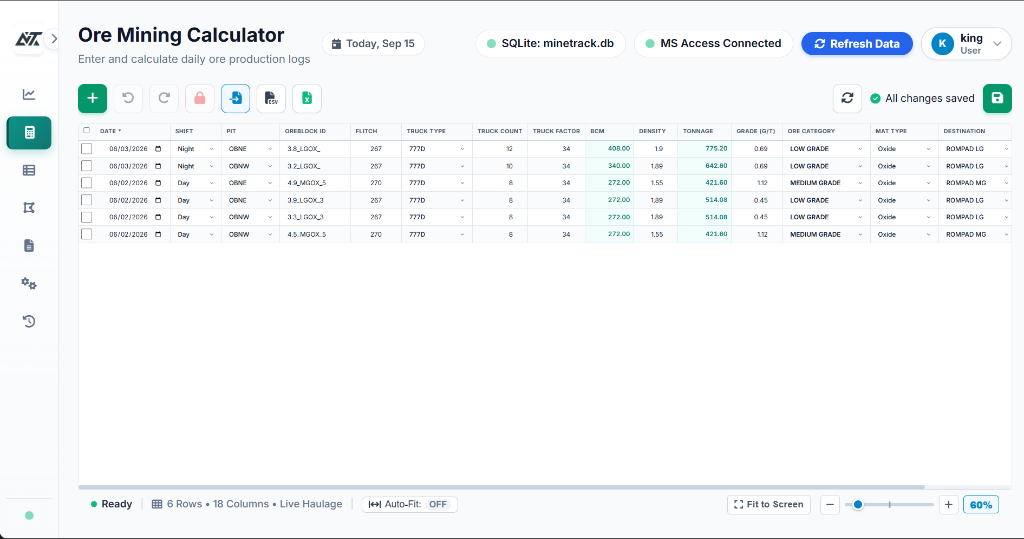1024x539 pixels.
Task: Open the Mat Type dropdown in row 3.3_LGOX_3
Action: coord(904,217)
